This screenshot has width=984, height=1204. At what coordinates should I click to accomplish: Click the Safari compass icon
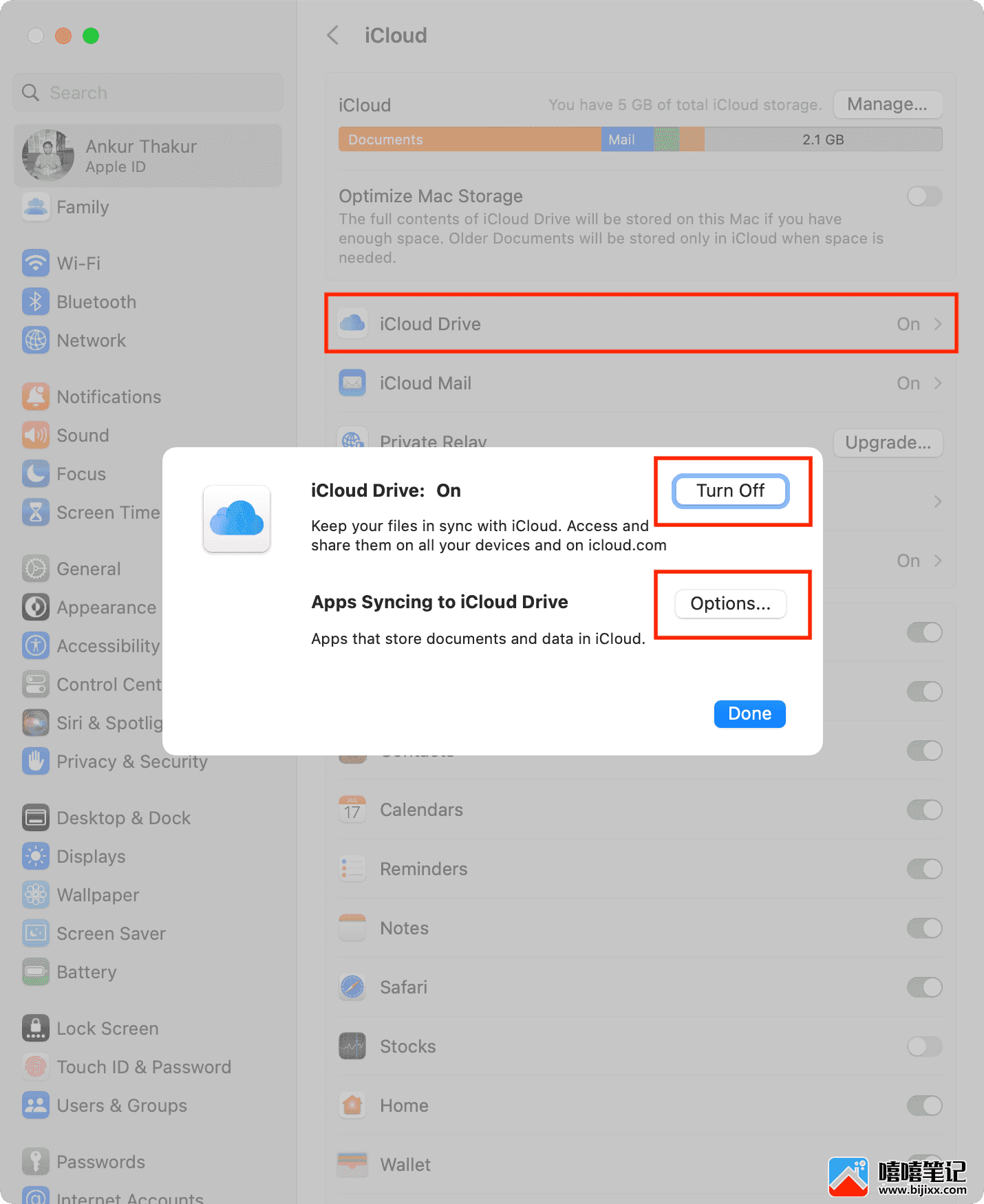click(x=352, y=987)
